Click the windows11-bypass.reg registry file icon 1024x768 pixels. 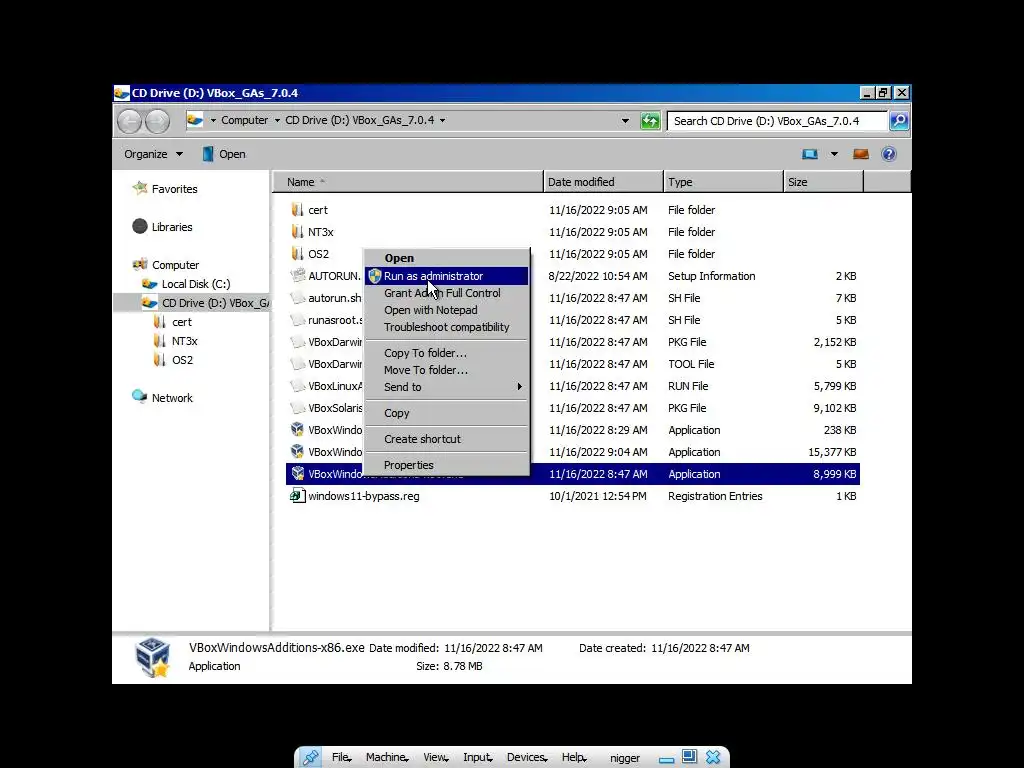(x=298, y=496)
